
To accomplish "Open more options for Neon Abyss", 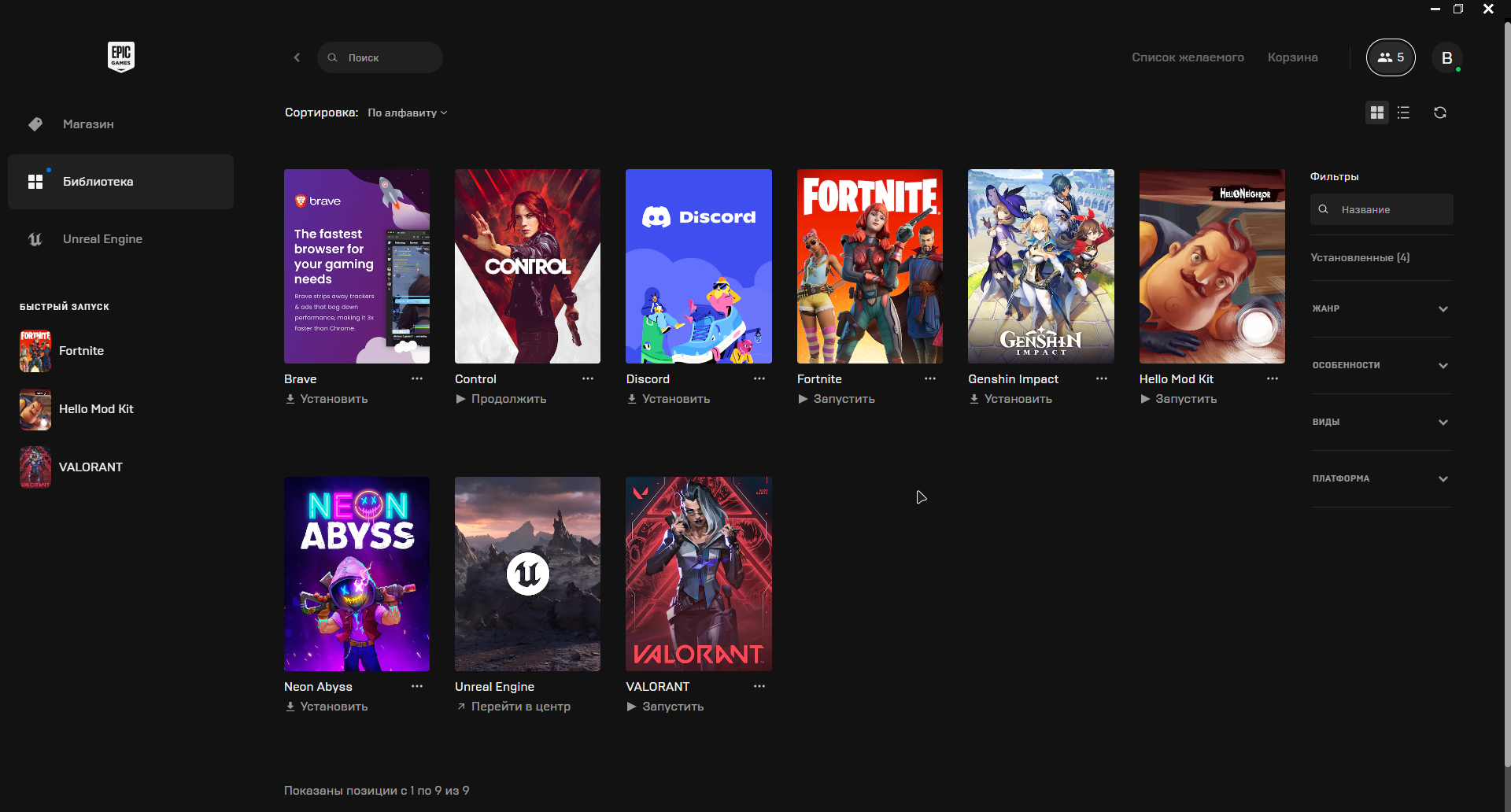I will [x=417, y=686].
